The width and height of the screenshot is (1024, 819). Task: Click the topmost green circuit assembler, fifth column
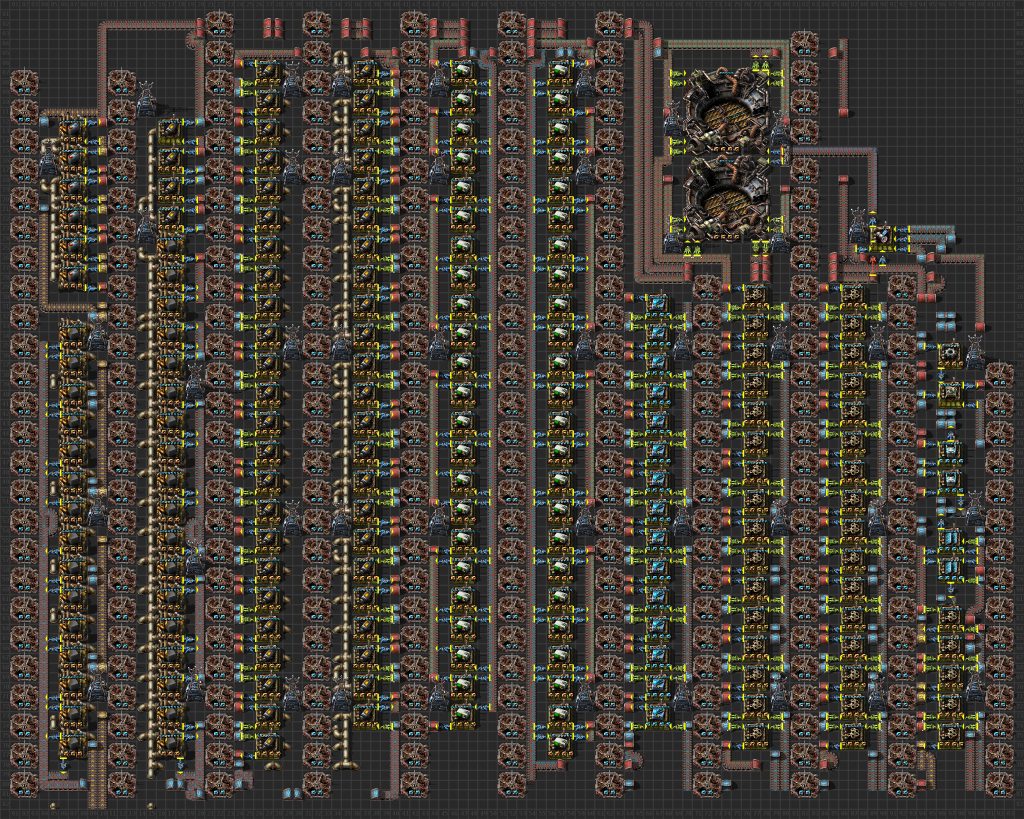click(x=462, y=71)
